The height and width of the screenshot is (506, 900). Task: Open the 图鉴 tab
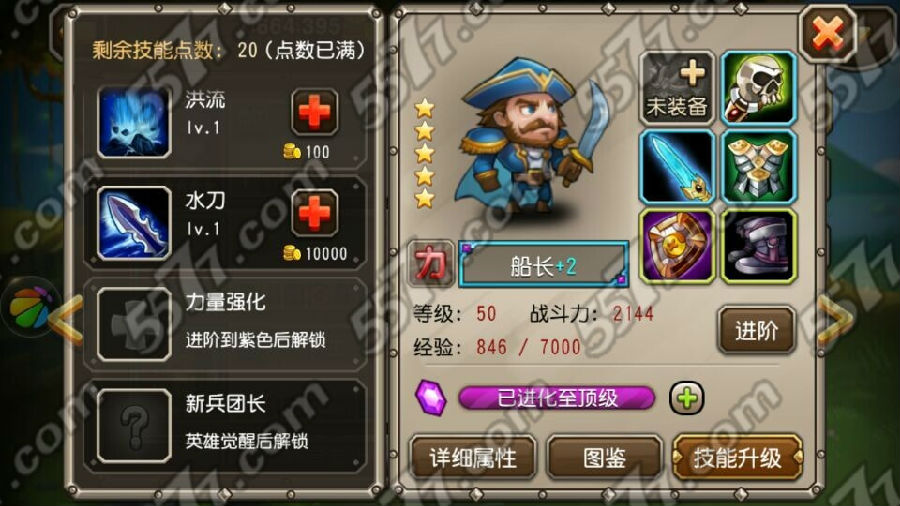pos(604,458)
